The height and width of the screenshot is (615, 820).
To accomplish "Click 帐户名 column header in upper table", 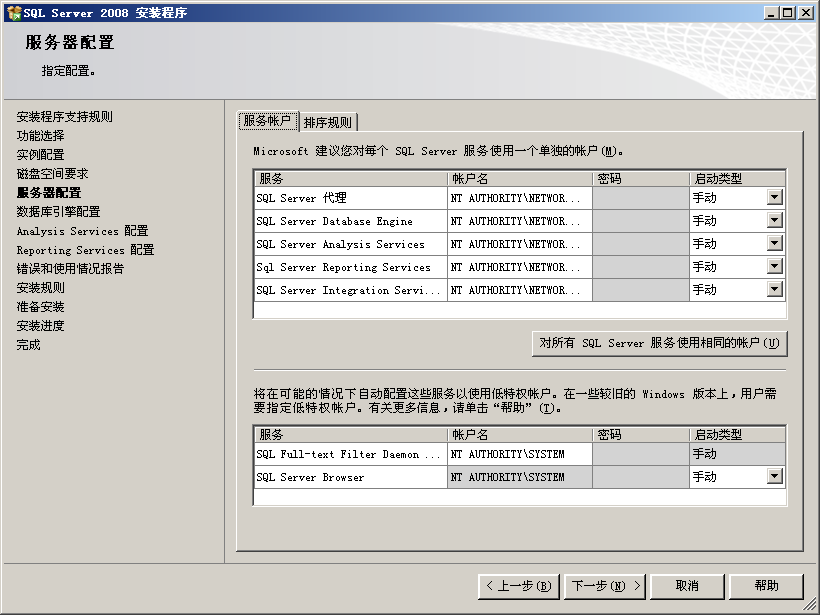I will [x=520, y=179].
